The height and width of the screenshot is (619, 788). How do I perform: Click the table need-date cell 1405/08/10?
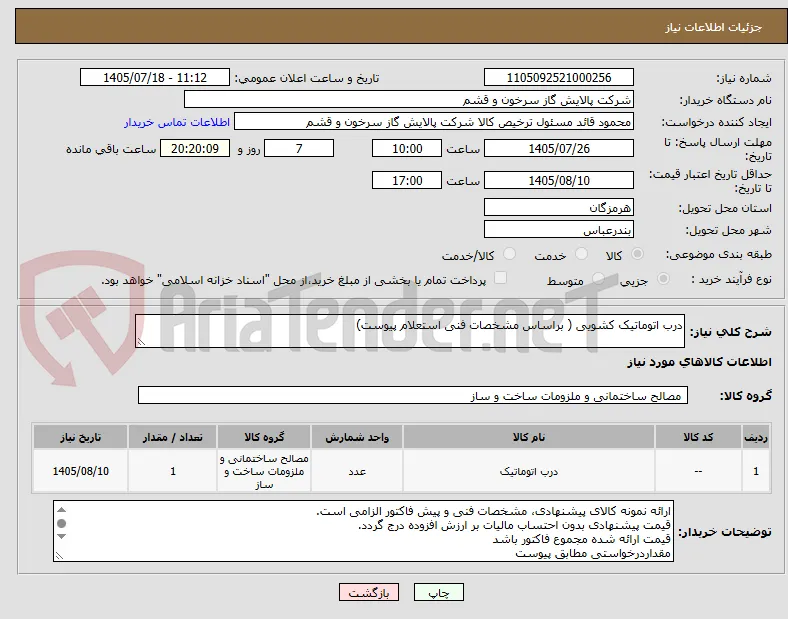[x=80, y=471]
